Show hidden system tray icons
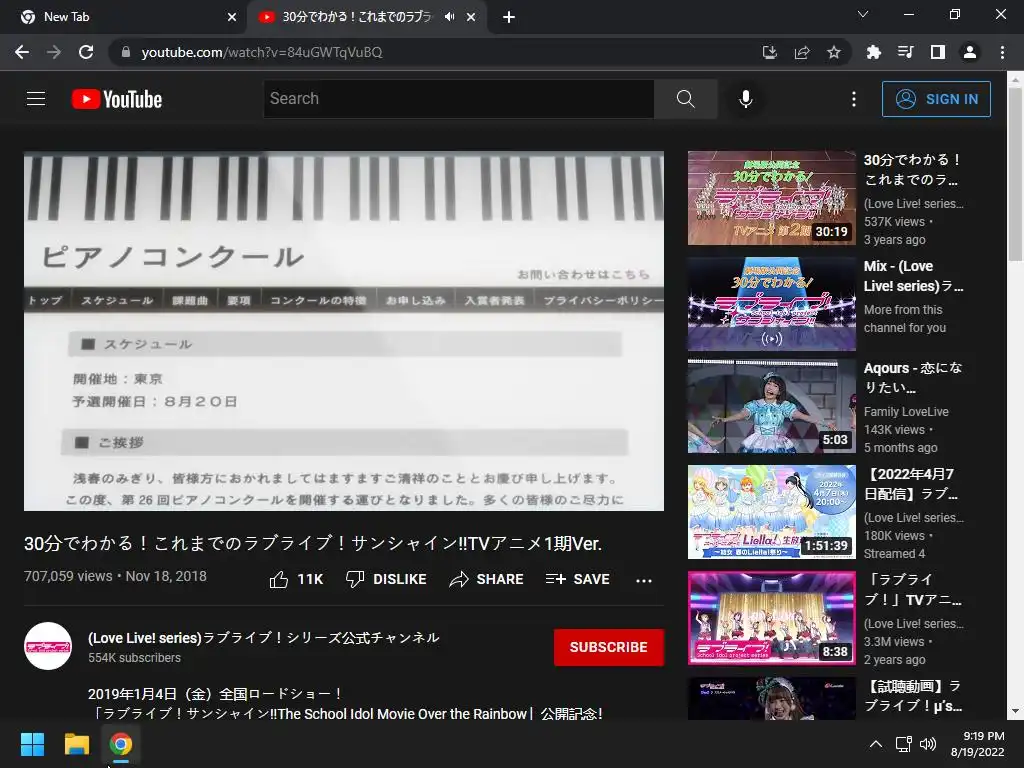 pos(876,744)
